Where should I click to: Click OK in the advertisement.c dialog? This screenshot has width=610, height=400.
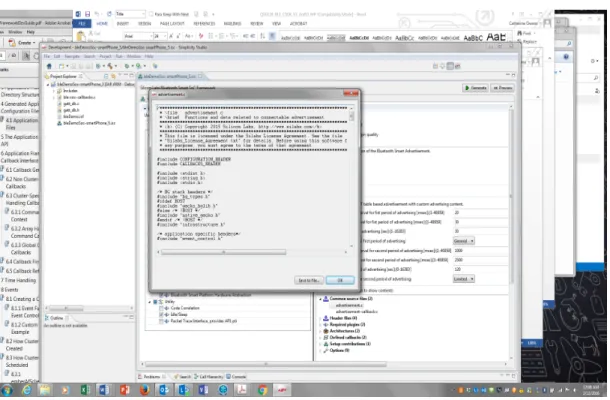point(340,280)
